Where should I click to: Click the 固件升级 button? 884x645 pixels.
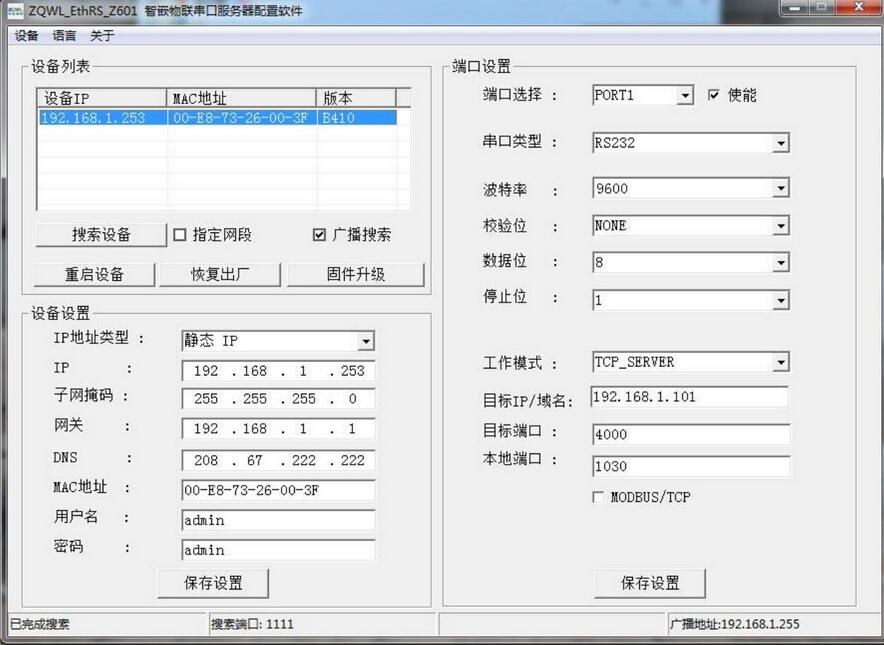point(356,275)
